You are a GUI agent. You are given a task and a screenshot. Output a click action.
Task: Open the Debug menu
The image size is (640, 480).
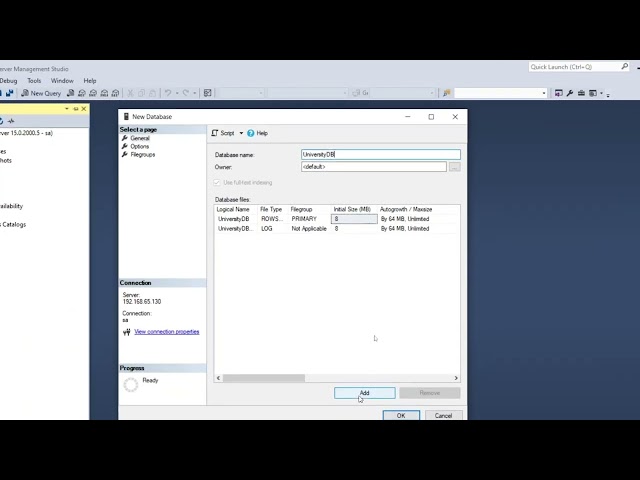click(x=8, y=81)
